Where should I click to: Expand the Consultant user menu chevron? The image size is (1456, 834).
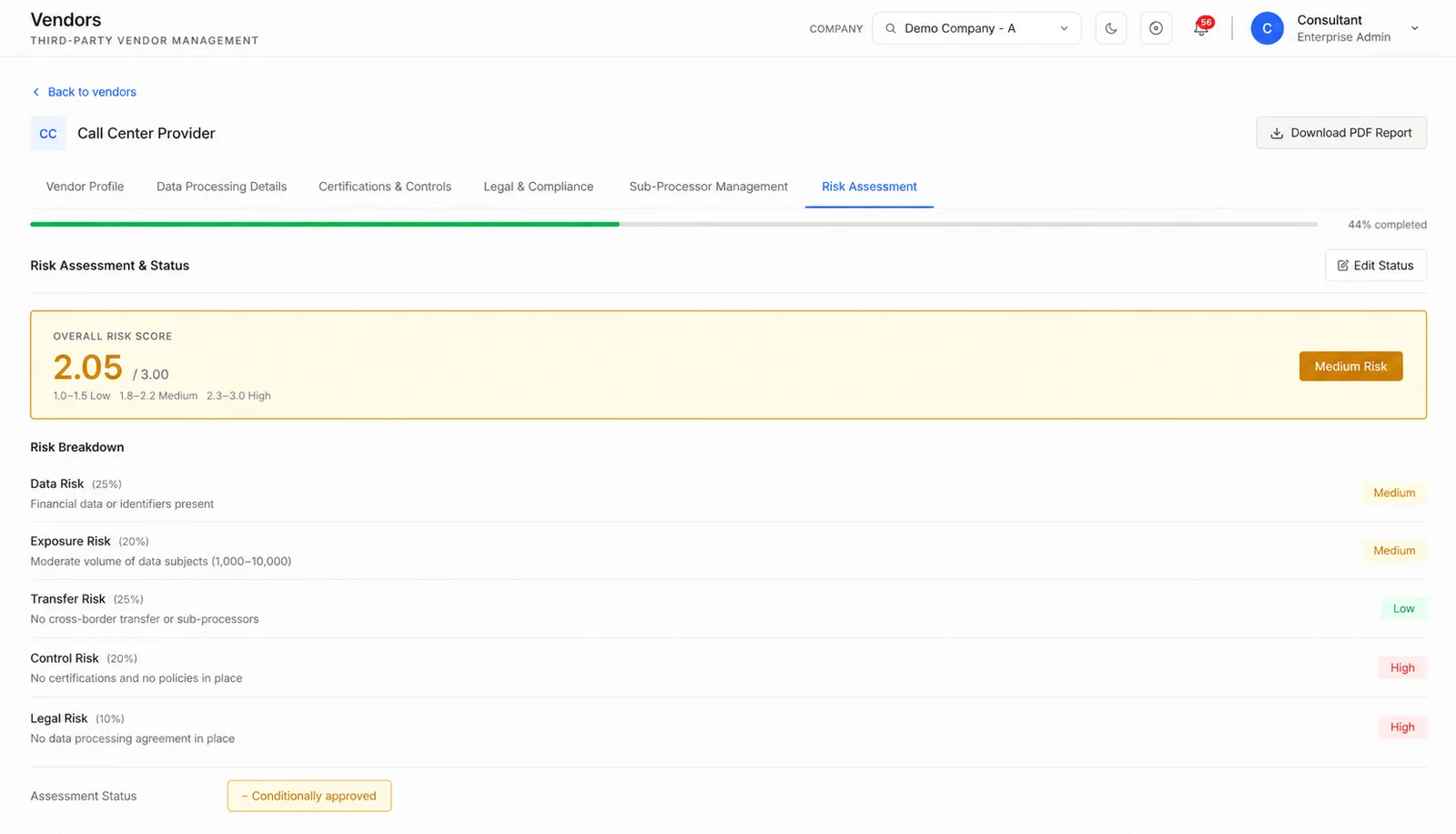pyautogui.click(x=1415, y=28)
